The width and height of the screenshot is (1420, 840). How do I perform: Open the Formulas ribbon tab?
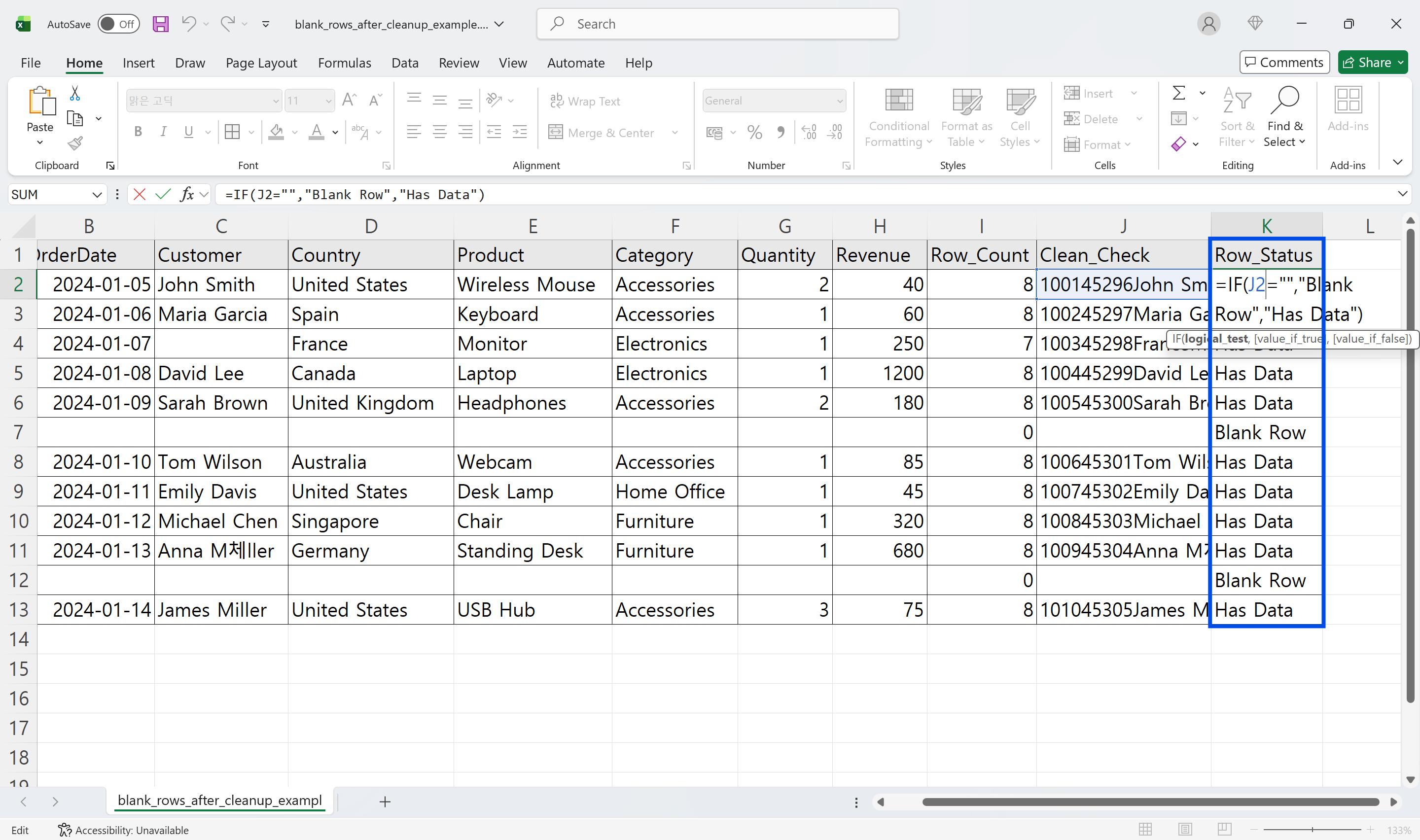[x=344, y=63]
